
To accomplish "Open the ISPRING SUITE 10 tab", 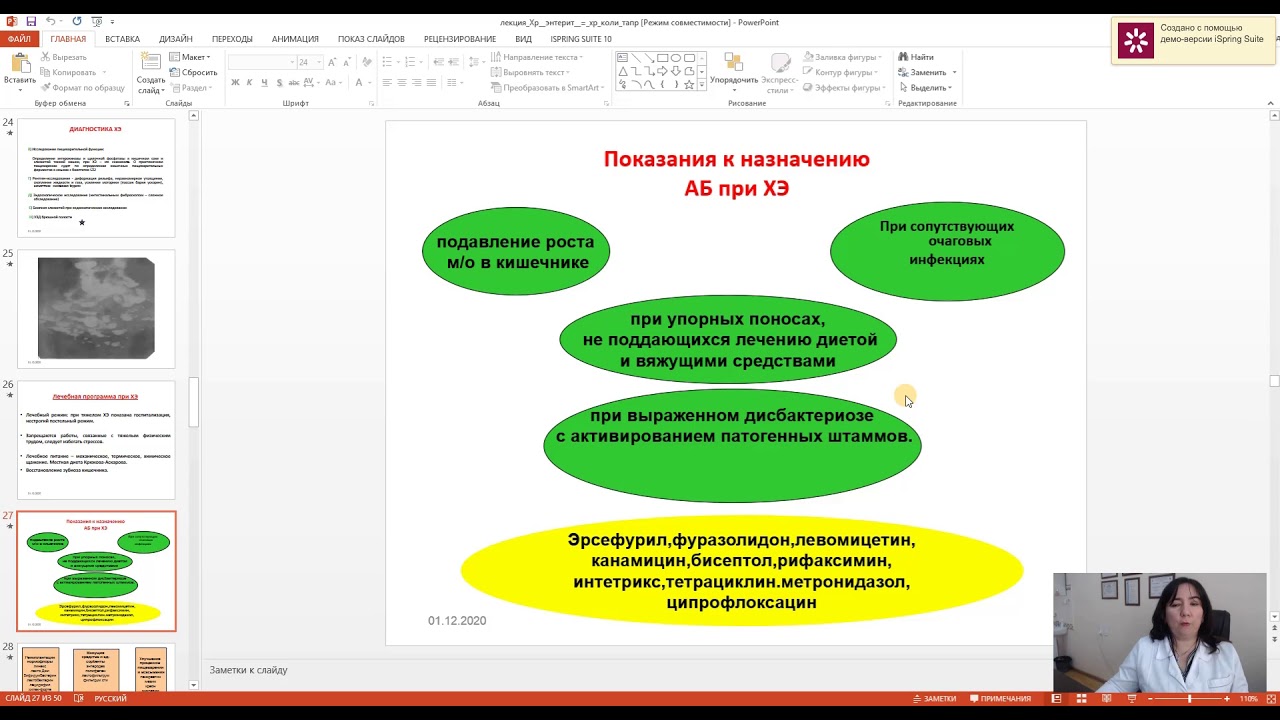I will coord(581,39).
